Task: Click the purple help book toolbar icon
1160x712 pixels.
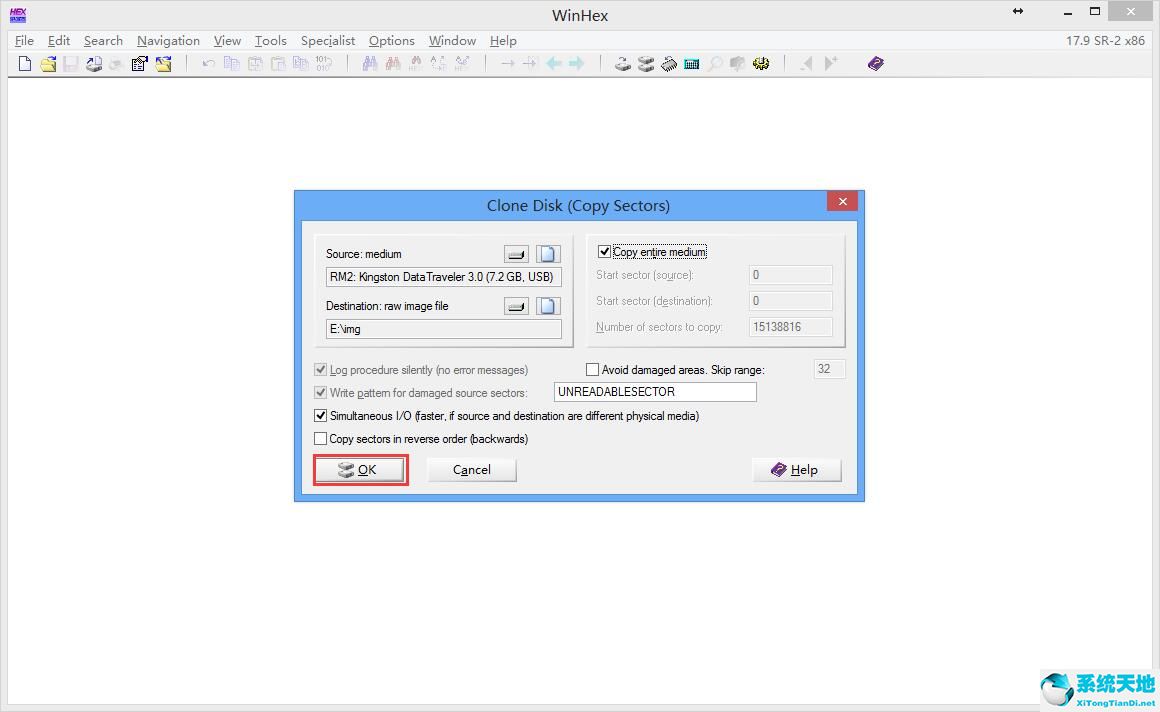Action: coord(876,64)
